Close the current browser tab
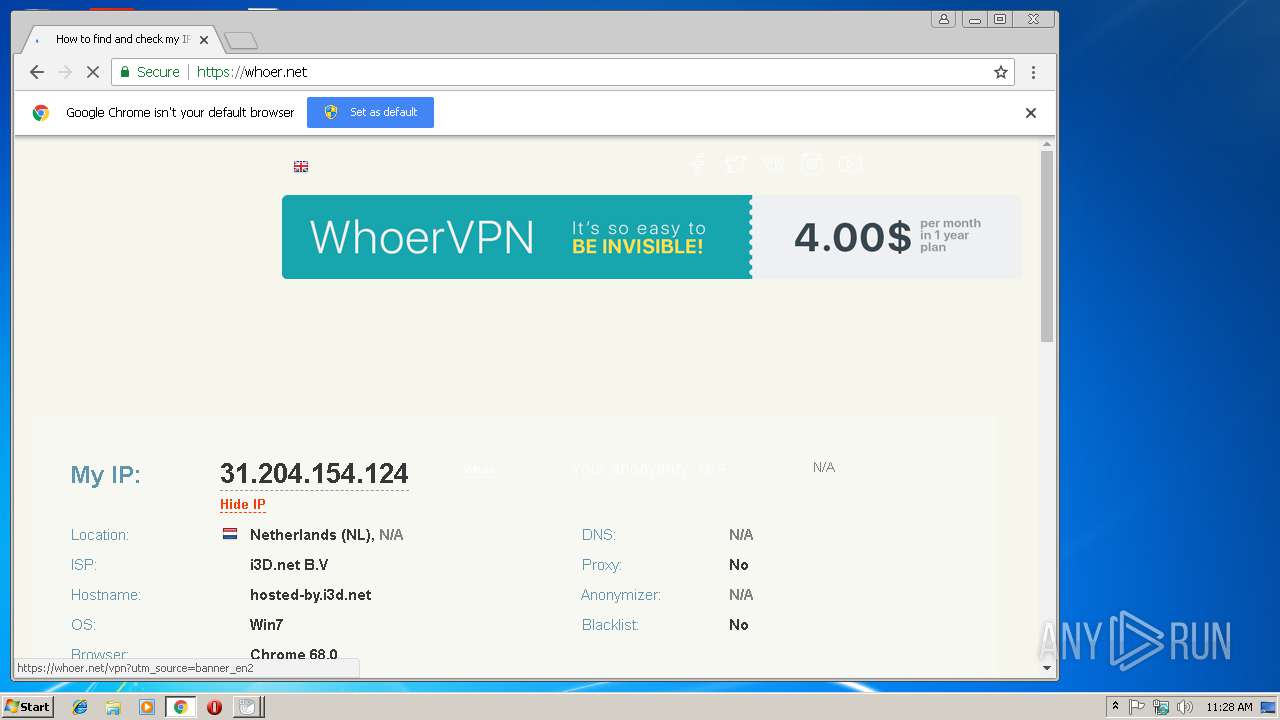 pos(204,40)
